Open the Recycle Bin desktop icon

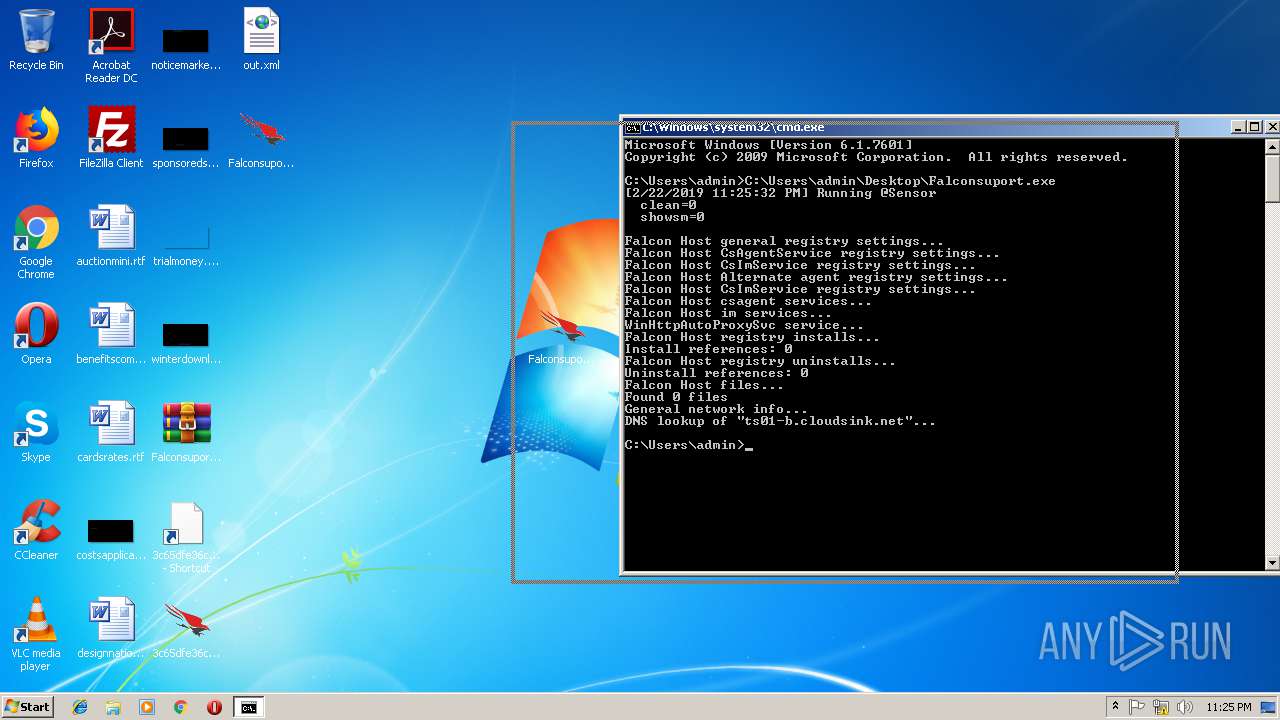click(x=36, y=40)
